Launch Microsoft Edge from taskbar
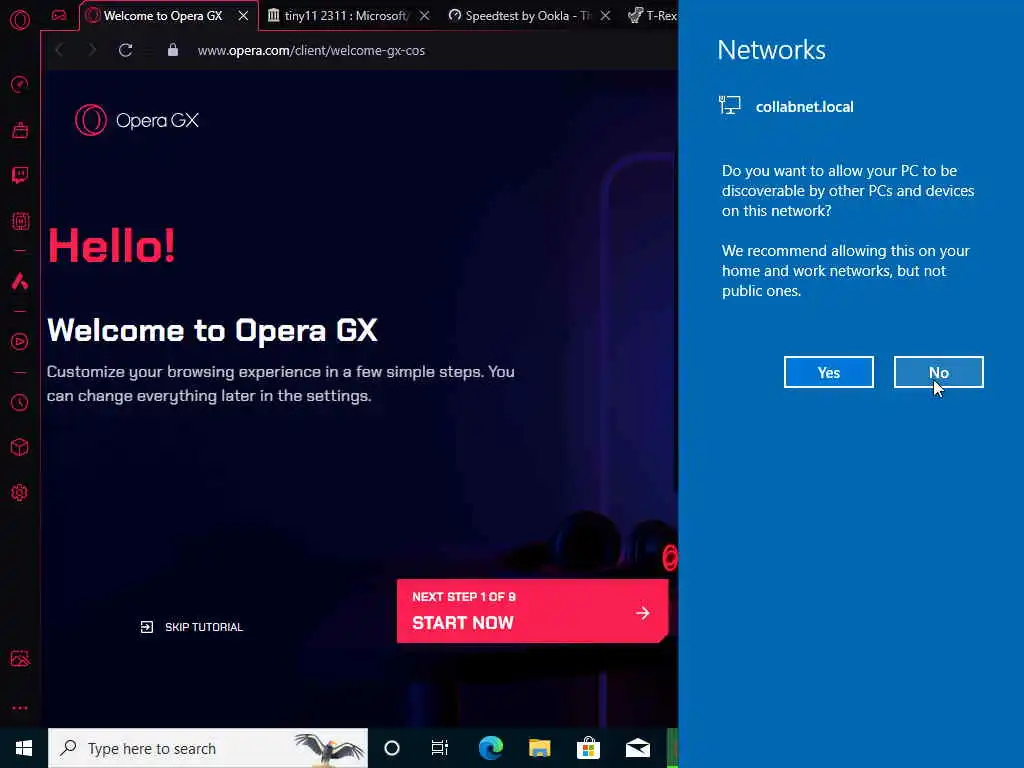The height and width of the screenshot is (768, 1024). click(490, 748)
